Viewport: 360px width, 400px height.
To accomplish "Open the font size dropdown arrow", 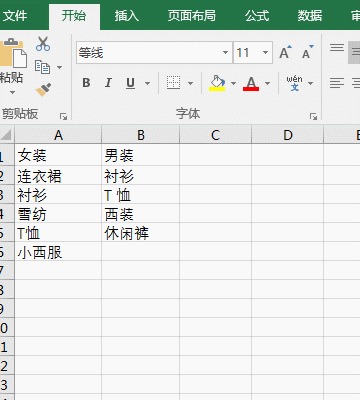I will tap(265, 53).
